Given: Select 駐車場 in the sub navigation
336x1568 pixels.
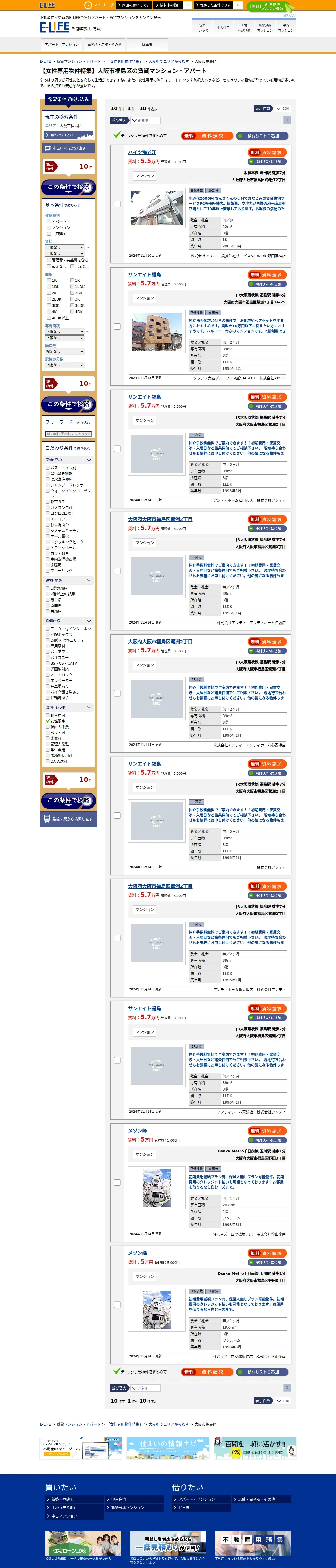Looking at the screenshot, I should coord(147,44).
